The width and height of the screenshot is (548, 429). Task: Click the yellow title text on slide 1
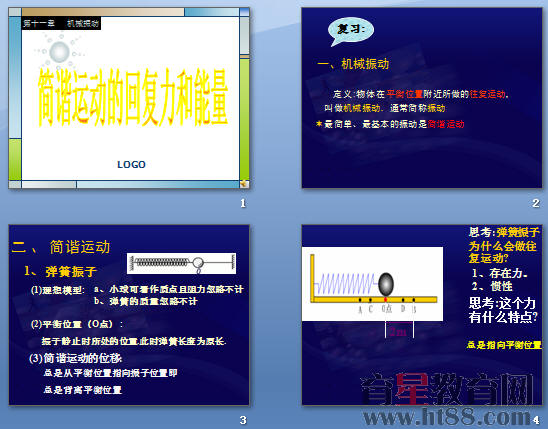coord(133,97)
